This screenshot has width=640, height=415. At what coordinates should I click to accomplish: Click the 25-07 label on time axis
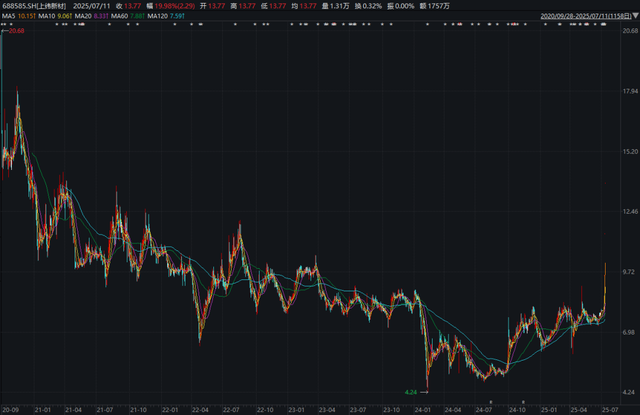point(610,410)
